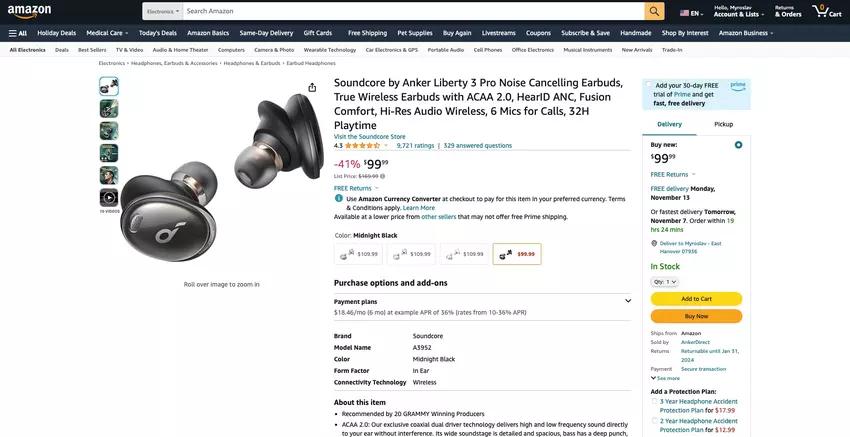Open the Qty quantity dropdown

click(x=665, y=282)
